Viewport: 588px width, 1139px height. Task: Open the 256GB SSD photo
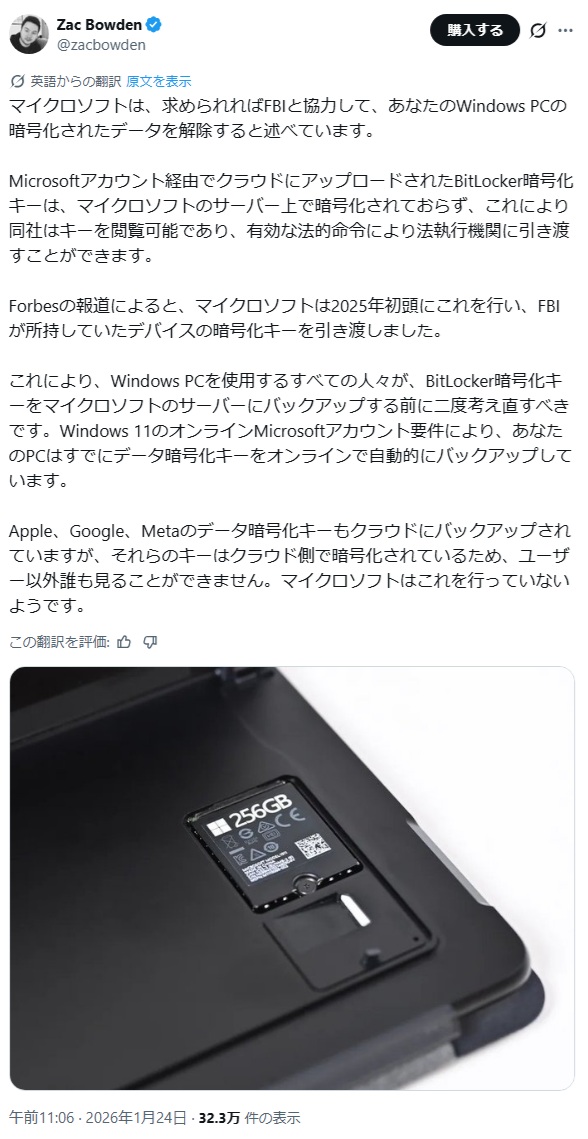click(x=292, y=877)
